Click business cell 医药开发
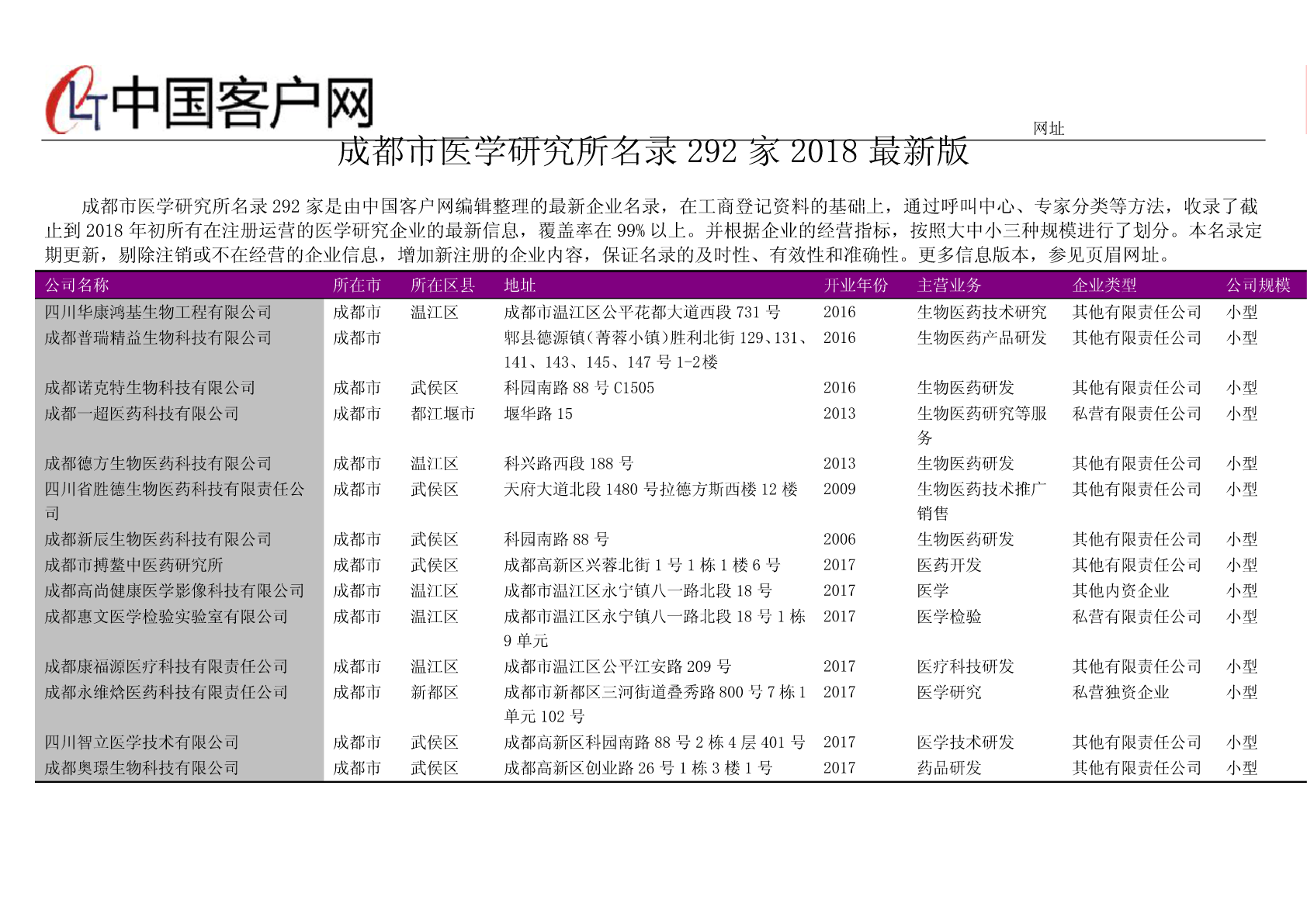 pos(949,565)
